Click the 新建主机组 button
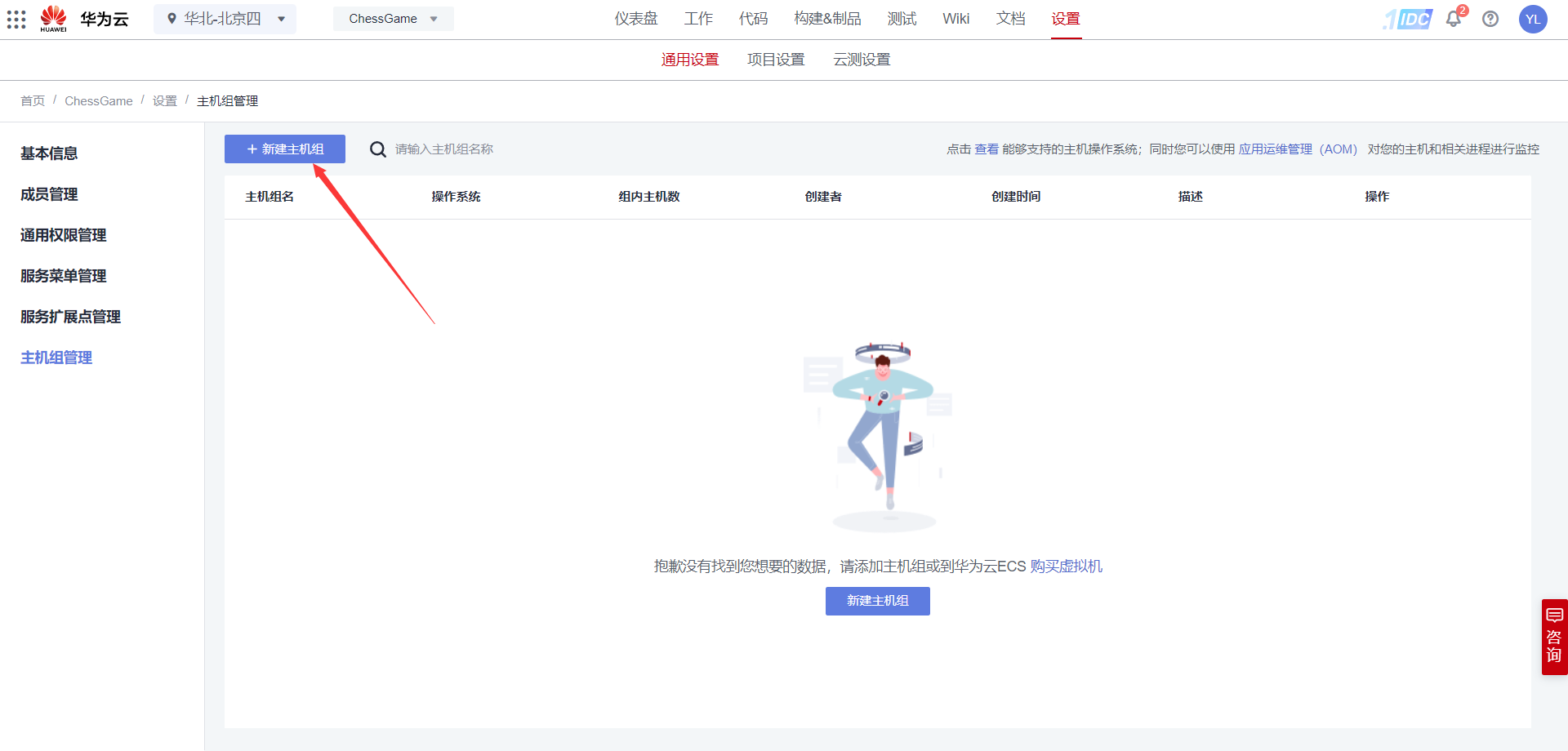 click(x=284, y=149)
